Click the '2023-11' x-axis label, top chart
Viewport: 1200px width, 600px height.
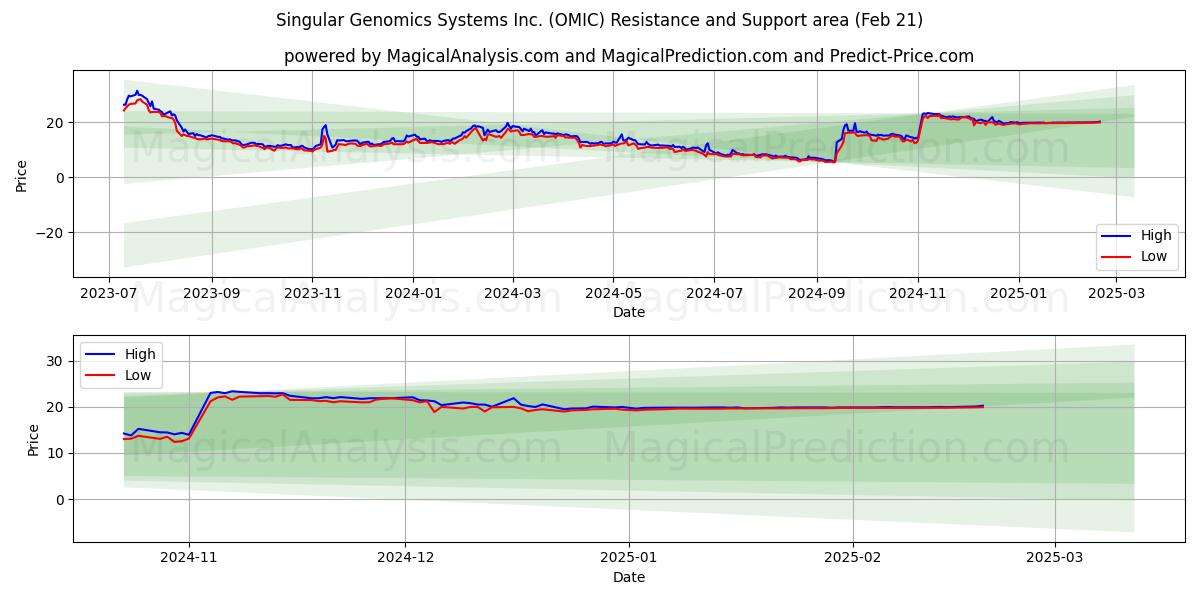[312, 293]
